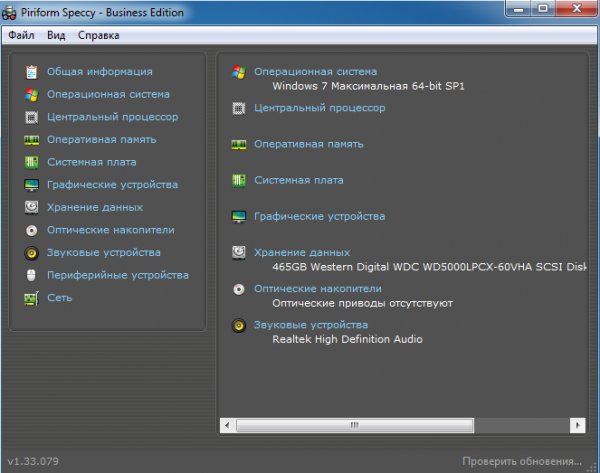Click Проверить обновления link
Screen dimensions: 600x473
click(522, 461)
